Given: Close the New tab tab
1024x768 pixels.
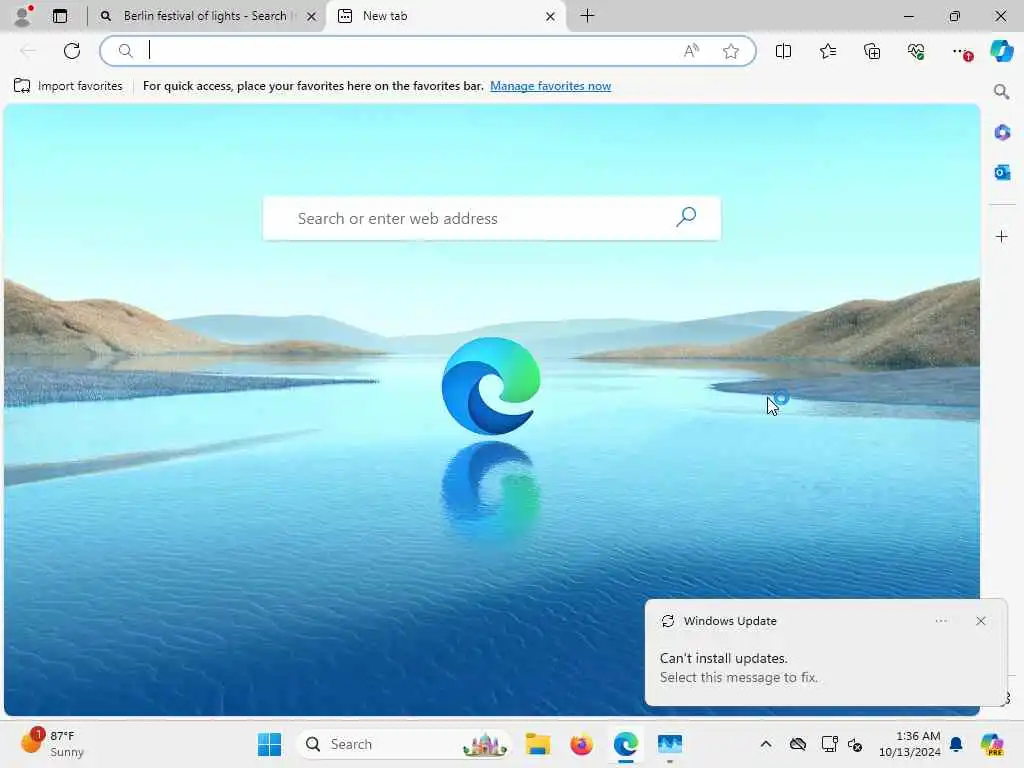Looking at the screenshot, I should (551, 16).
